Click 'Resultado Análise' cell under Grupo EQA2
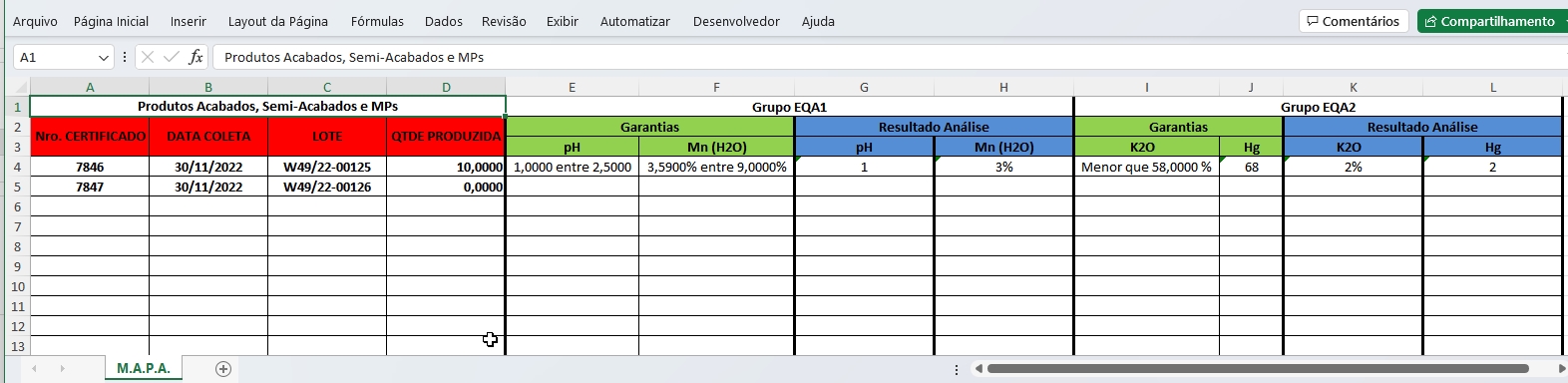Screen dimensions: 1568x383 [1422, 127]
